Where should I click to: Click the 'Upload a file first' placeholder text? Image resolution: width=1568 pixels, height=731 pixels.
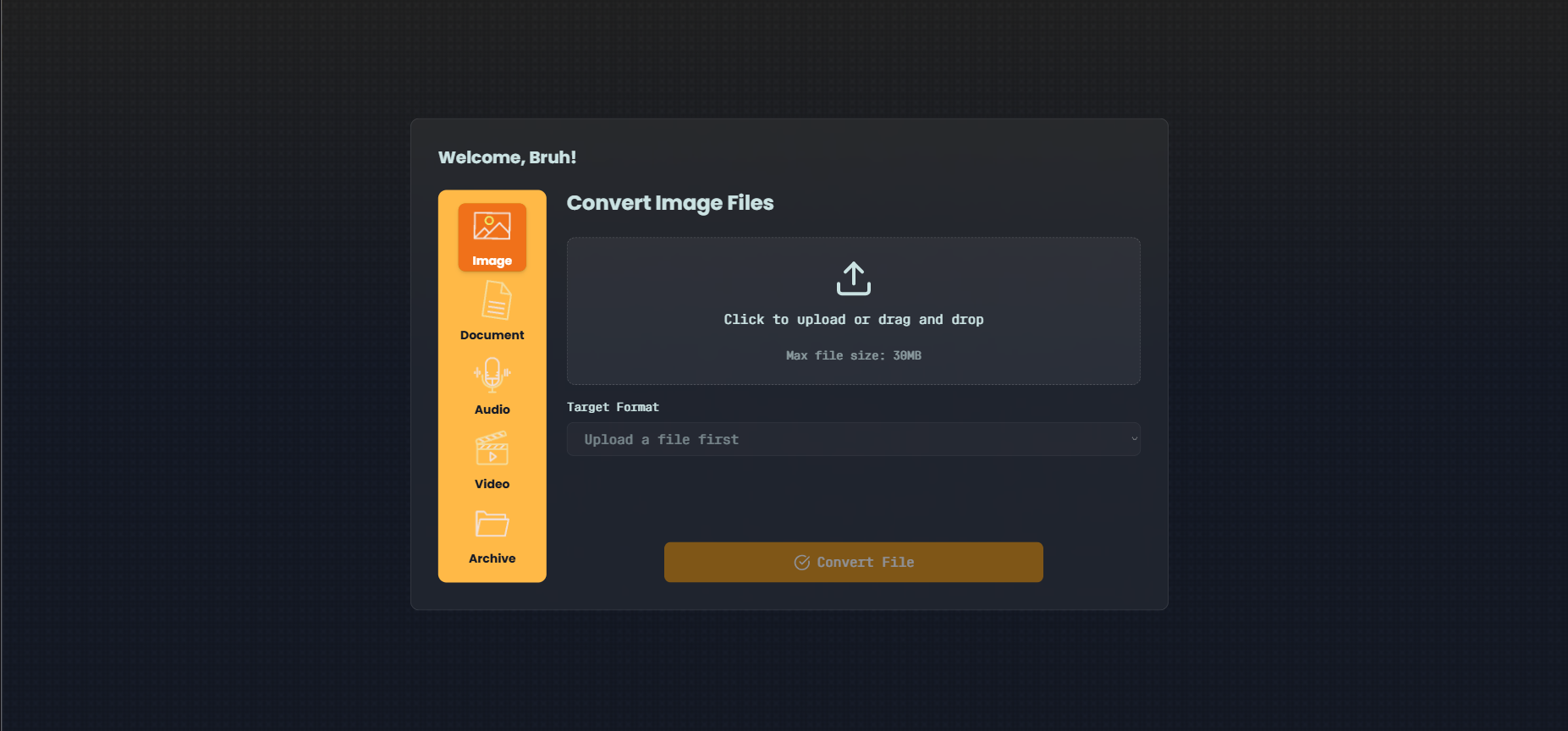661,440
